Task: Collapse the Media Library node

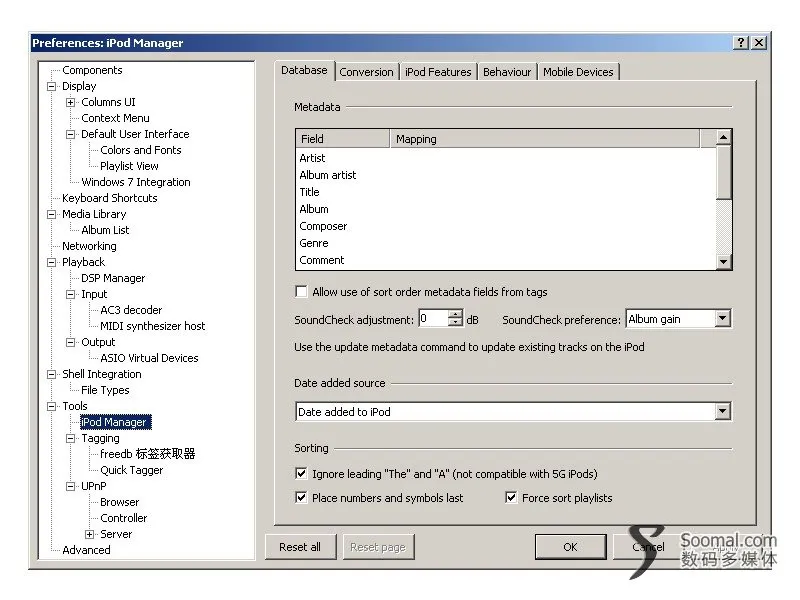Action: click(x=52, y=215)
